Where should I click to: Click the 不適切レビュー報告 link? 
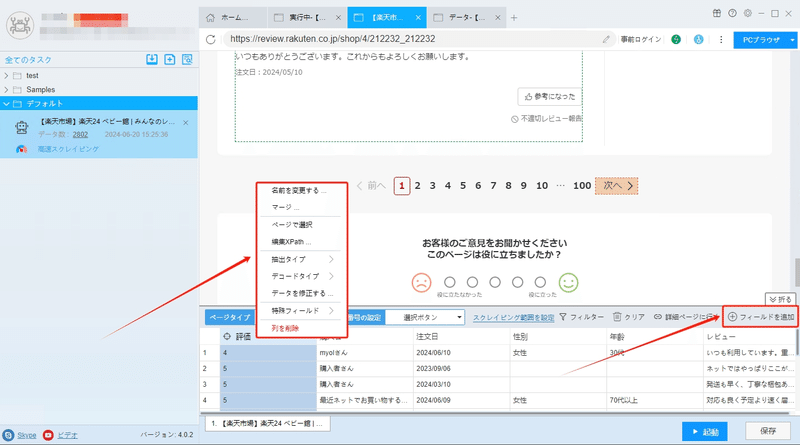(x=546, y=118)
